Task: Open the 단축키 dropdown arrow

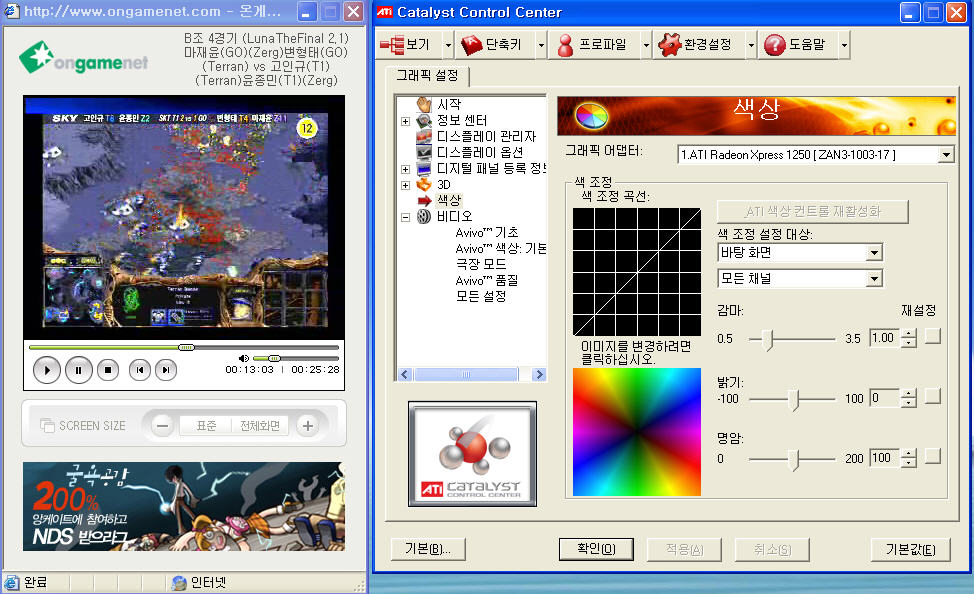Action: coord(541,45)
